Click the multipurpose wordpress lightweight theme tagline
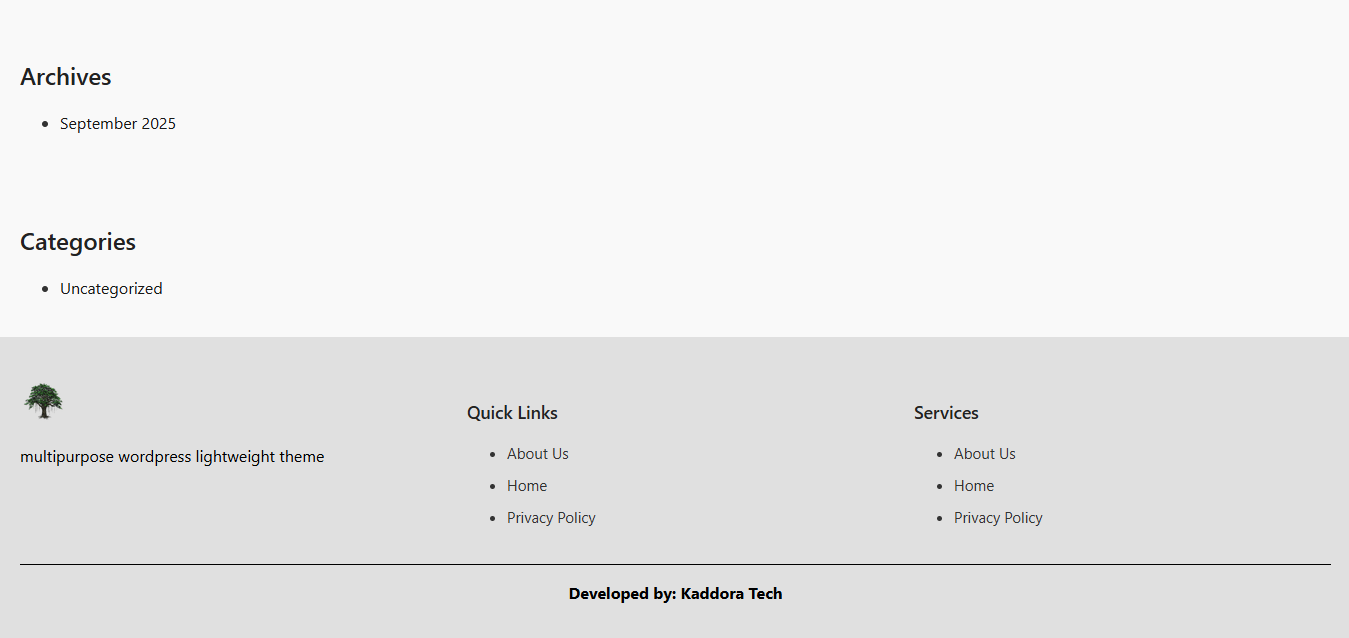The width and height of the screenshot is (1349, 638). pos(172,457)
